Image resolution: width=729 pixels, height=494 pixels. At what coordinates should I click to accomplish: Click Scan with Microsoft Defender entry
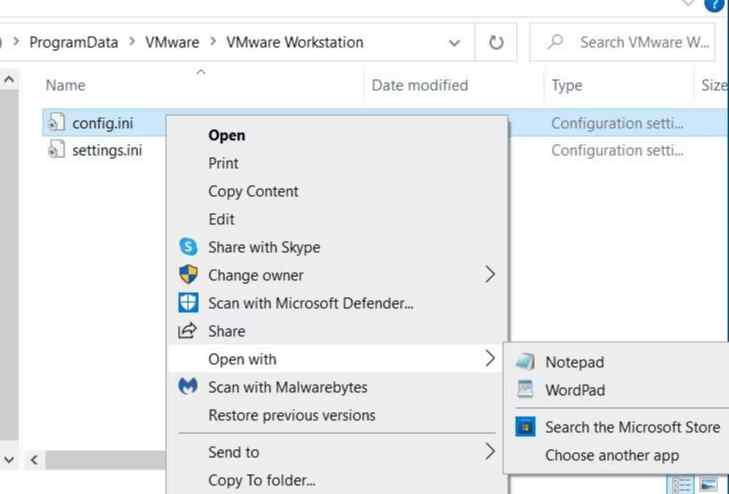click(337, 303)
